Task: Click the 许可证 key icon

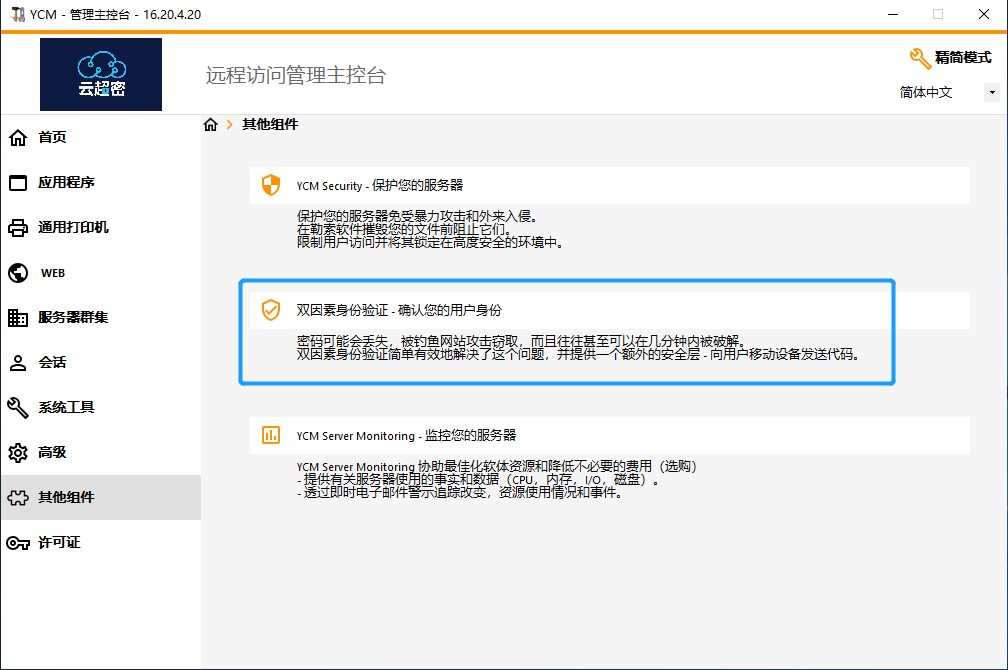Action: click(18, 543)
